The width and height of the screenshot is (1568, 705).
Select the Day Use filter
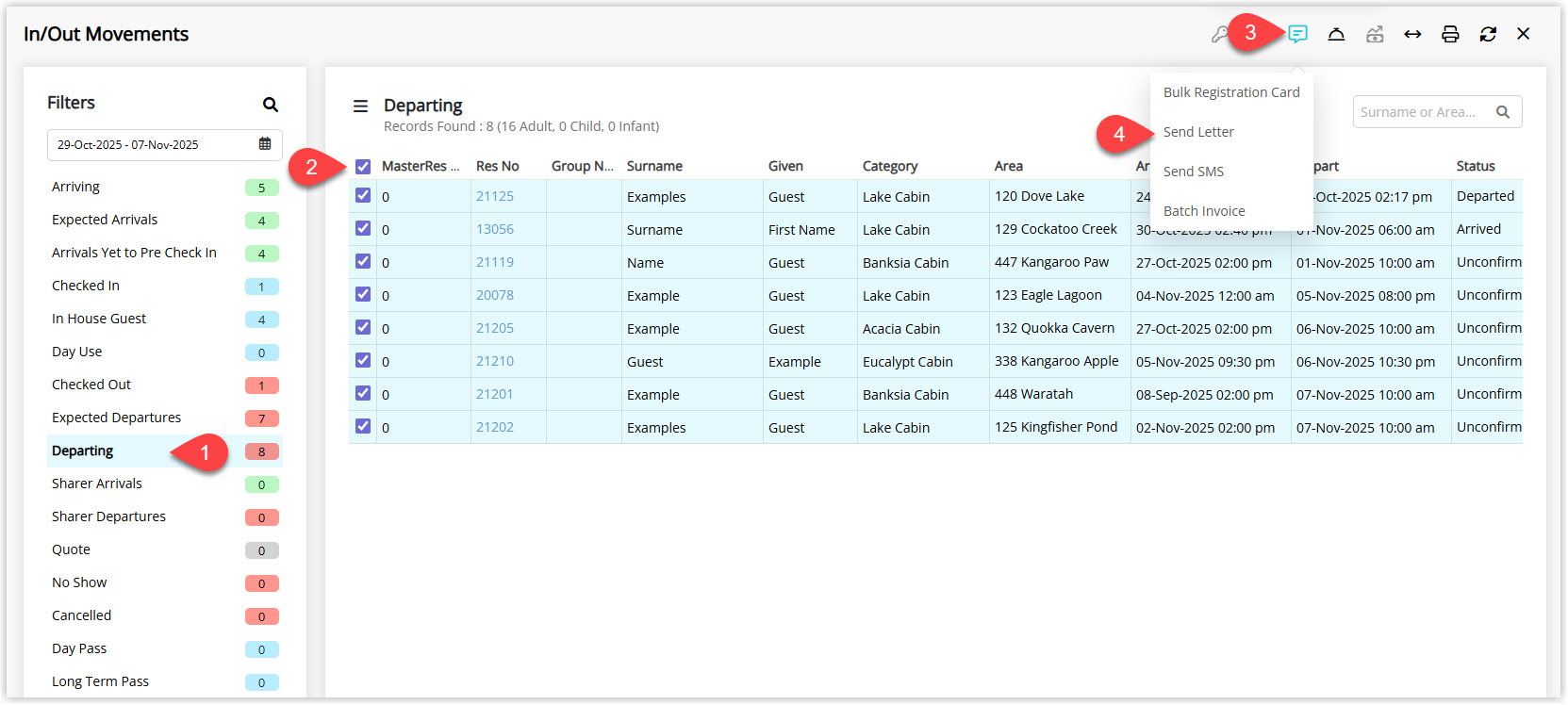pos(165,352)
